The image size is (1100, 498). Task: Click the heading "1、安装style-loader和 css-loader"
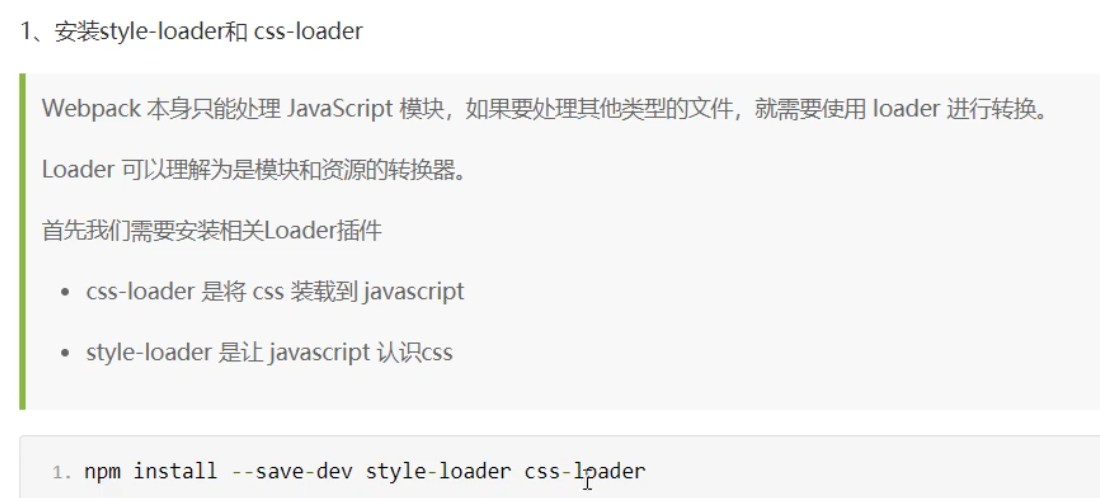tap(191, 32)
